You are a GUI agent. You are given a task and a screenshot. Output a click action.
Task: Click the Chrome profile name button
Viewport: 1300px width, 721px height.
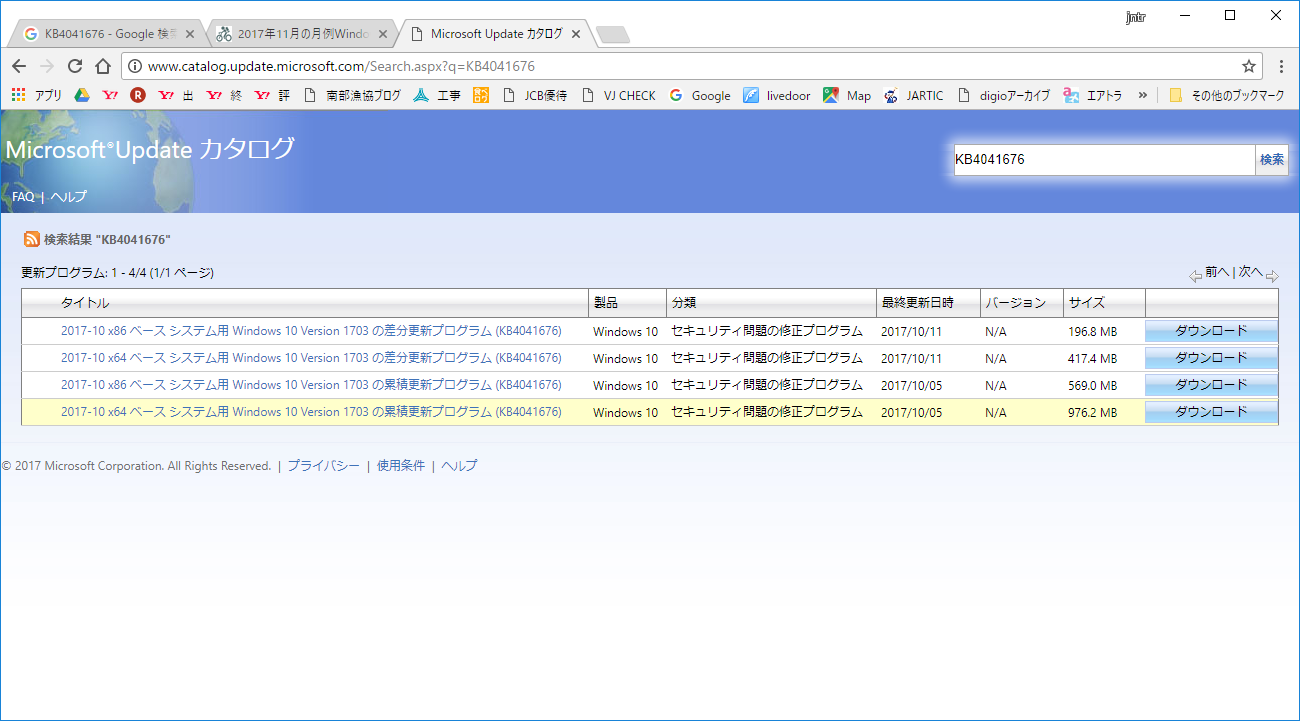click(1135, 17)
